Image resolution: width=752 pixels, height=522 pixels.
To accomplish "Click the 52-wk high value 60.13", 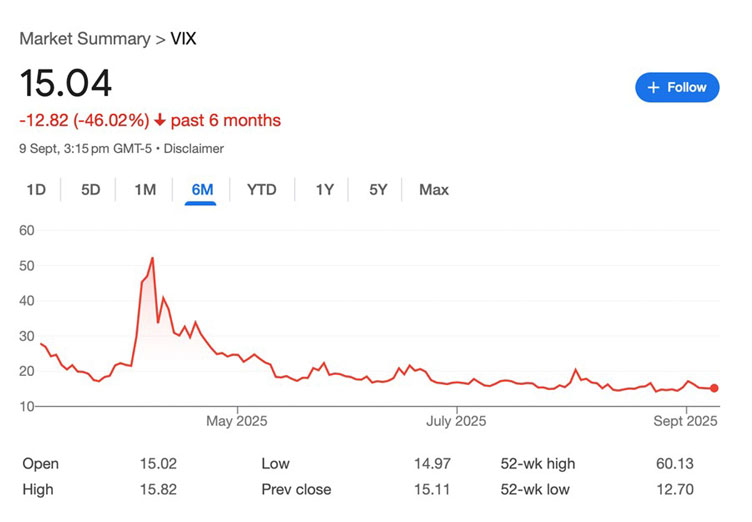I will 697,464.
